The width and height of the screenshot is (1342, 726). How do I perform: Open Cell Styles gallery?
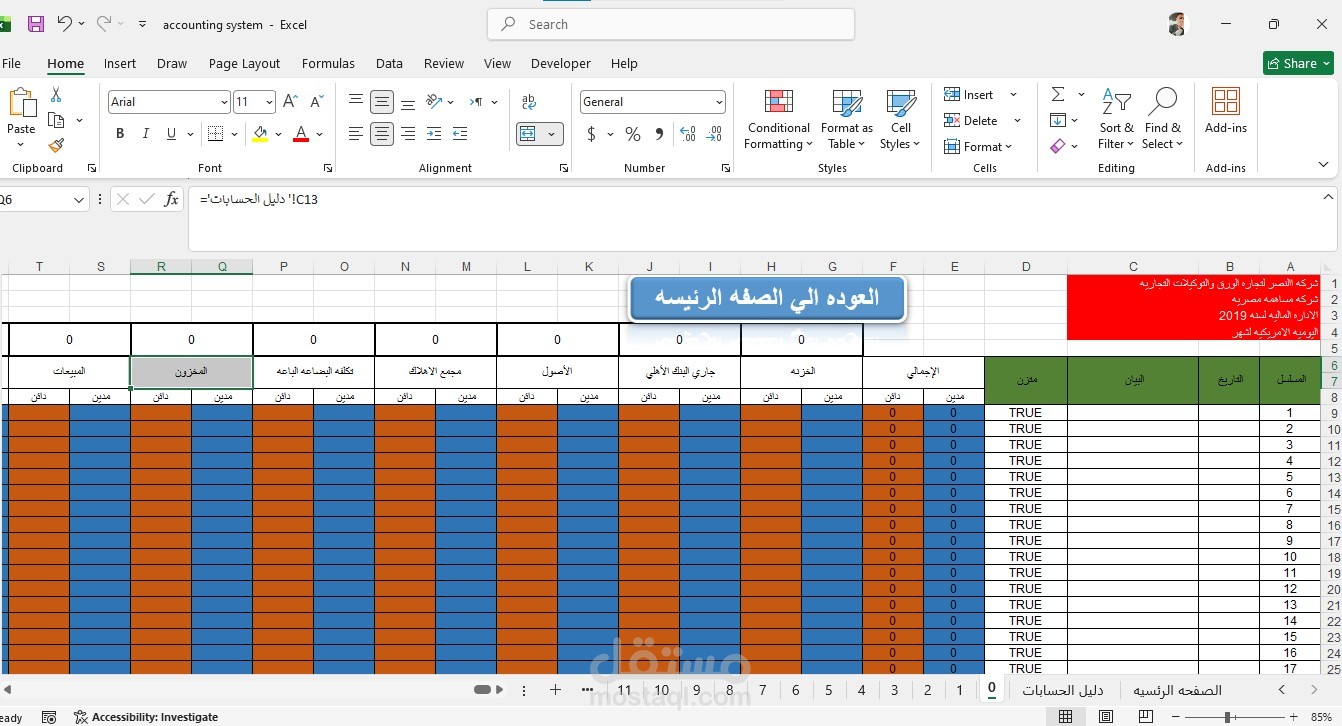click(900, 121)
